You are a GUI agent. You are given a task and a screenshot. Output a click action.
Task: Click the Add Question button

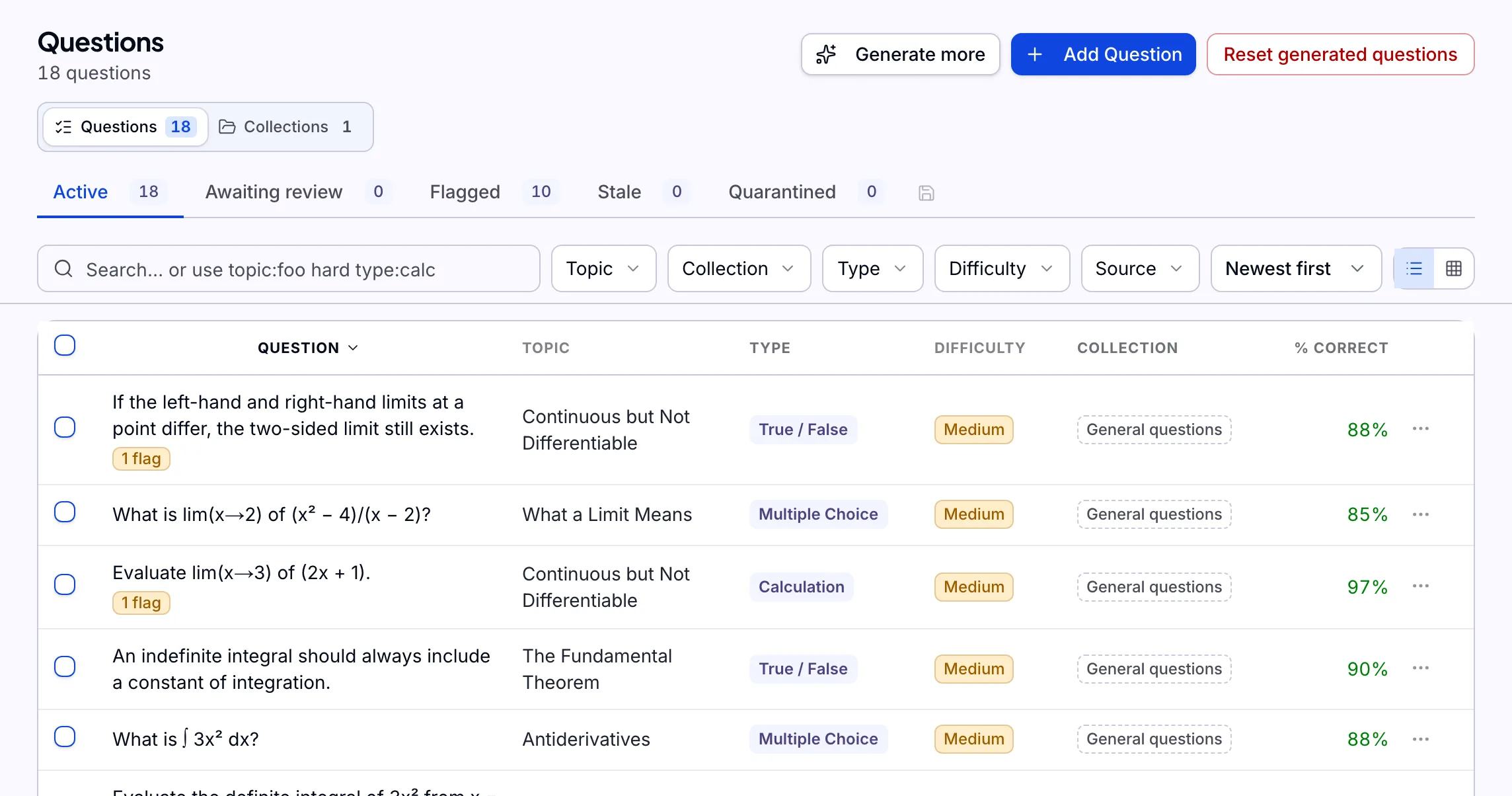click(x=1103, y=54)
